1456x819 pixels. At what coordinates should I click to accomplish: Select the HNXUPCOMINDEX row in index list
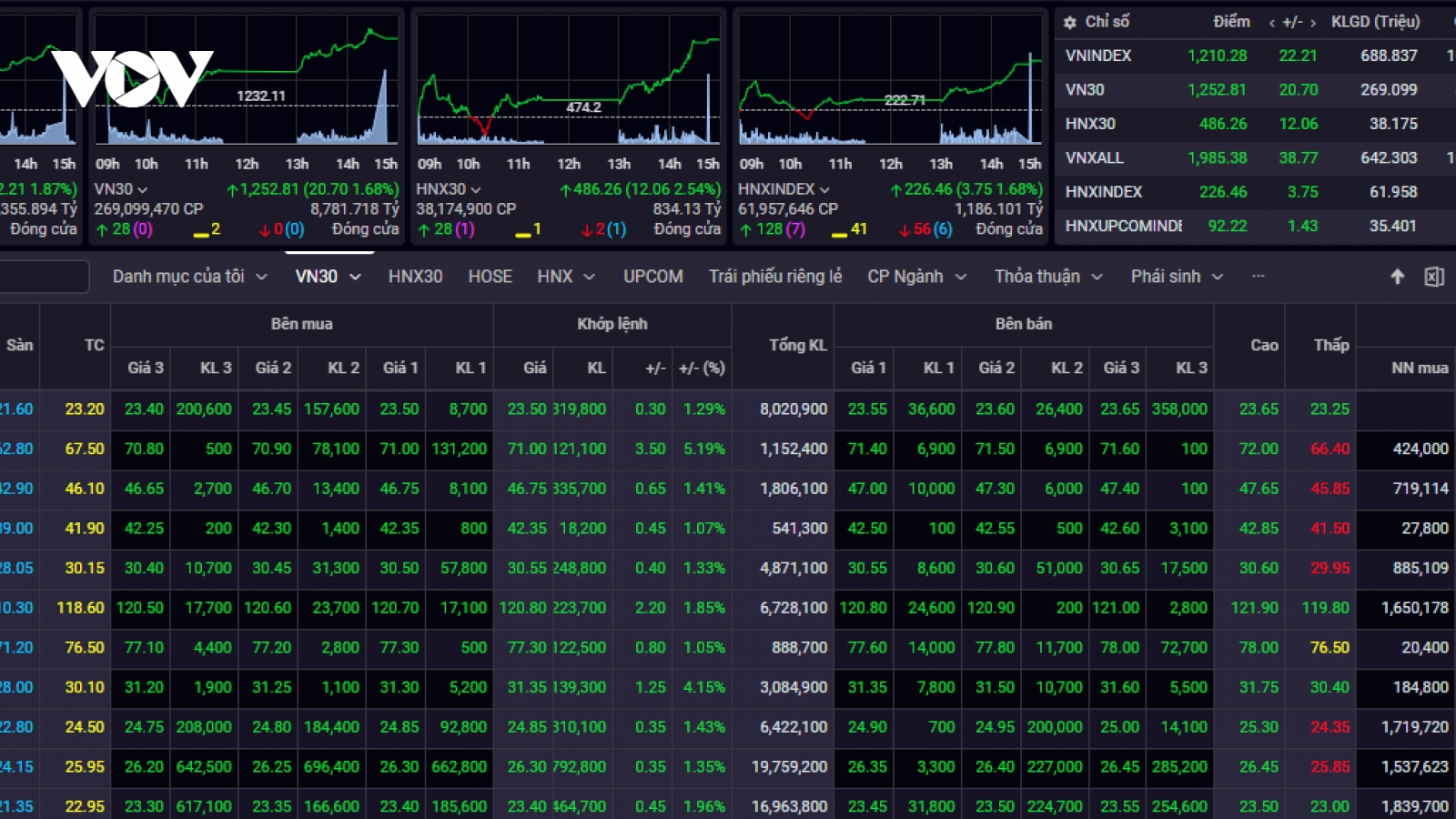1256,226
